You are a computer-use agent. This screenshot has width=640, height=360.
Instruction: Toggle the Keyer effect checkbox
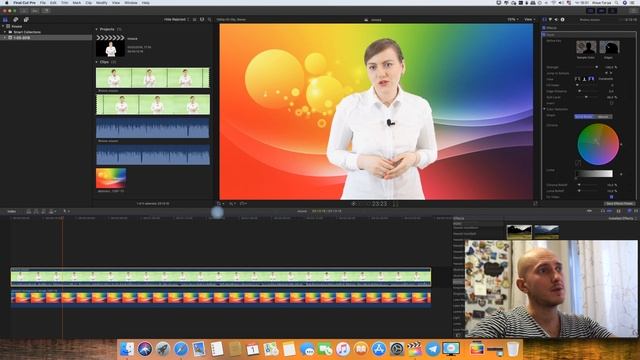544,35
